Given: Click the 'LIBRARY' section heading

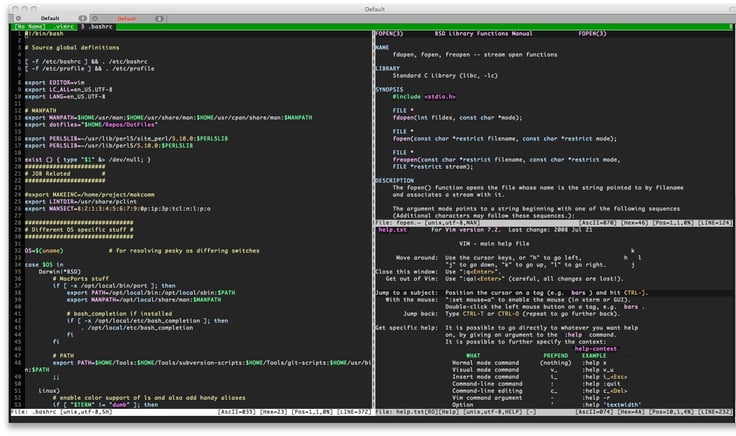Looking at the screenshot, I should point(387,69).
